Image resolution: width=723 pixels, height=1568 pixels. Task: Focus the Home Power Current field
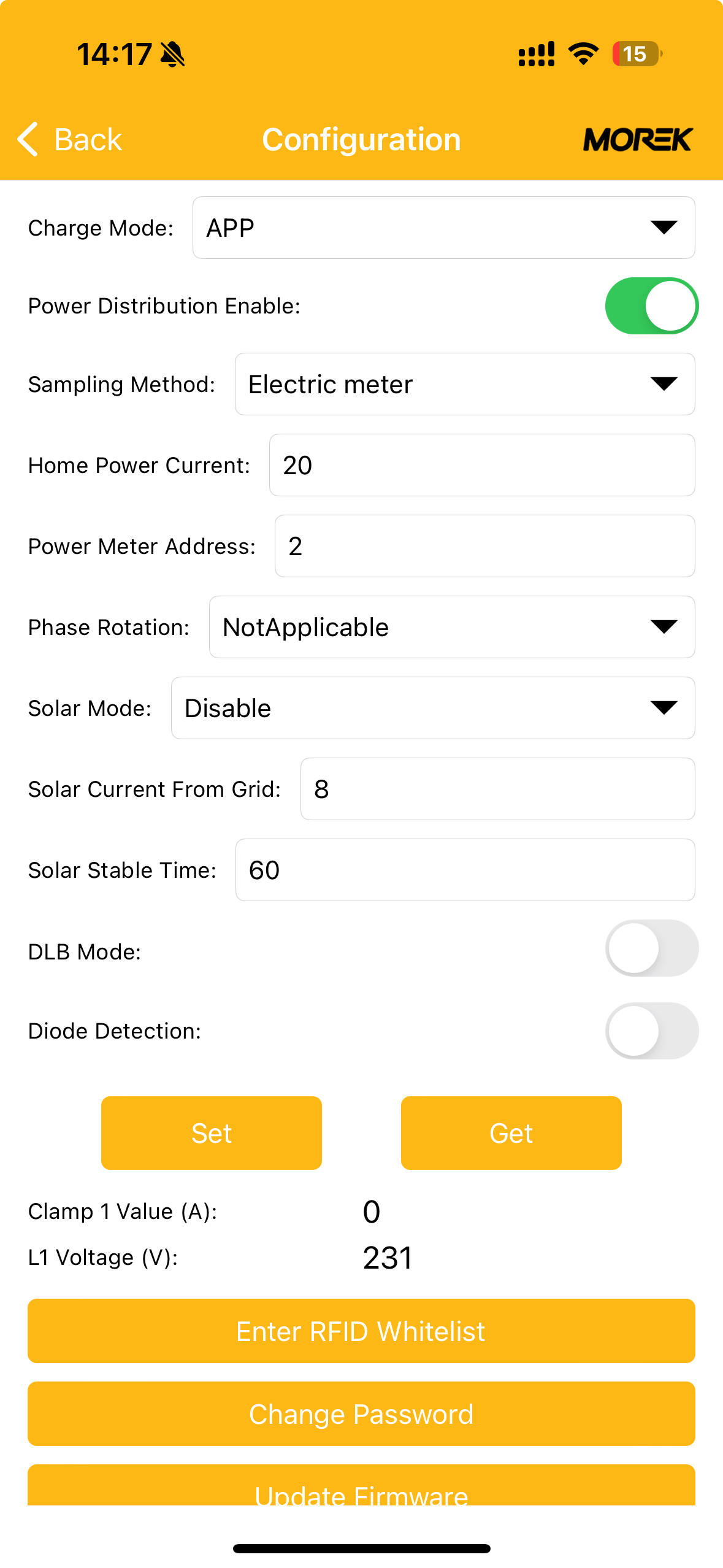tap(481, 465)
